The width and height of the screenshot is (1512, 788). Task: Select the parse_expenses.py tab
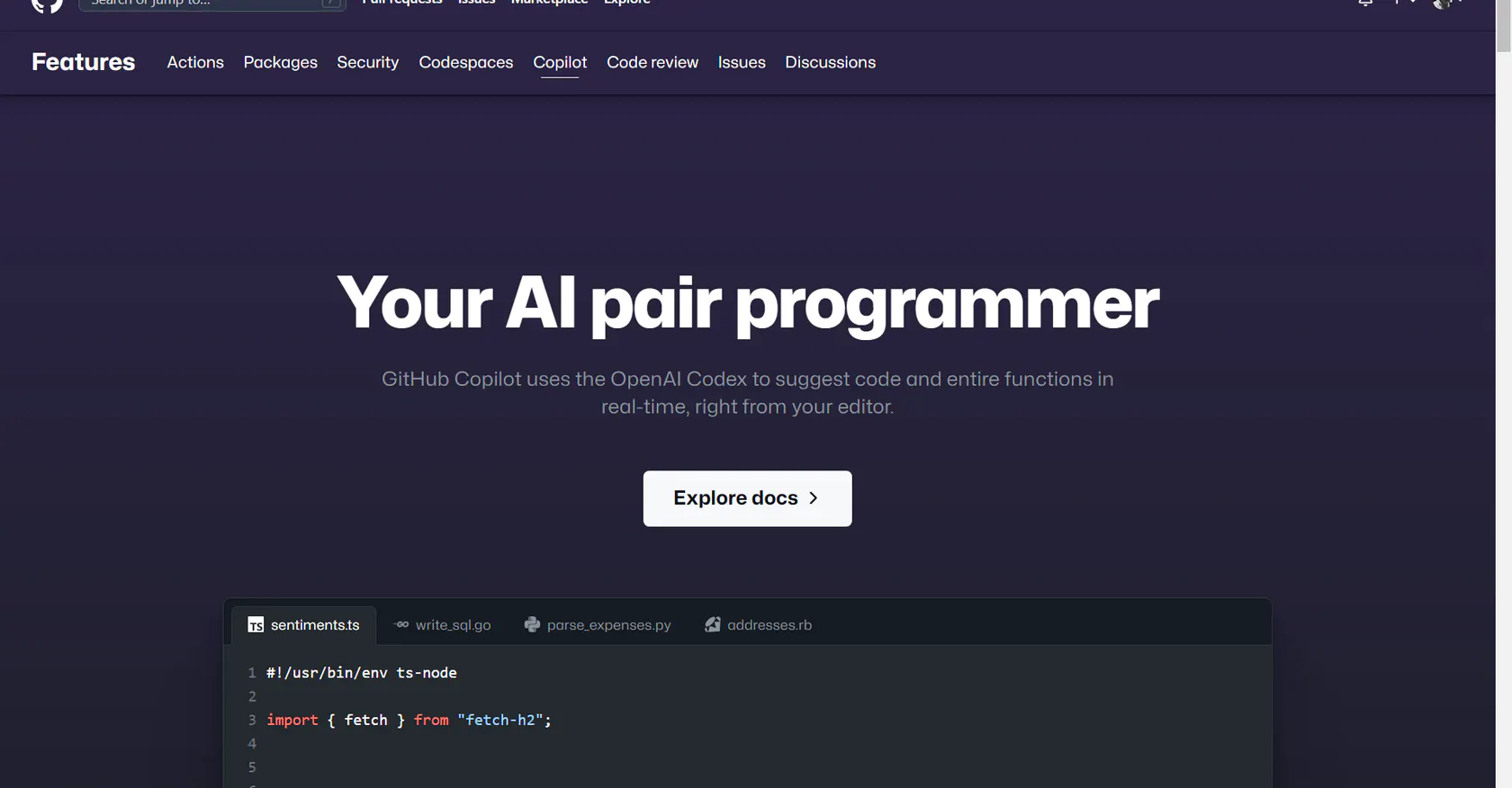click(598, 624)
